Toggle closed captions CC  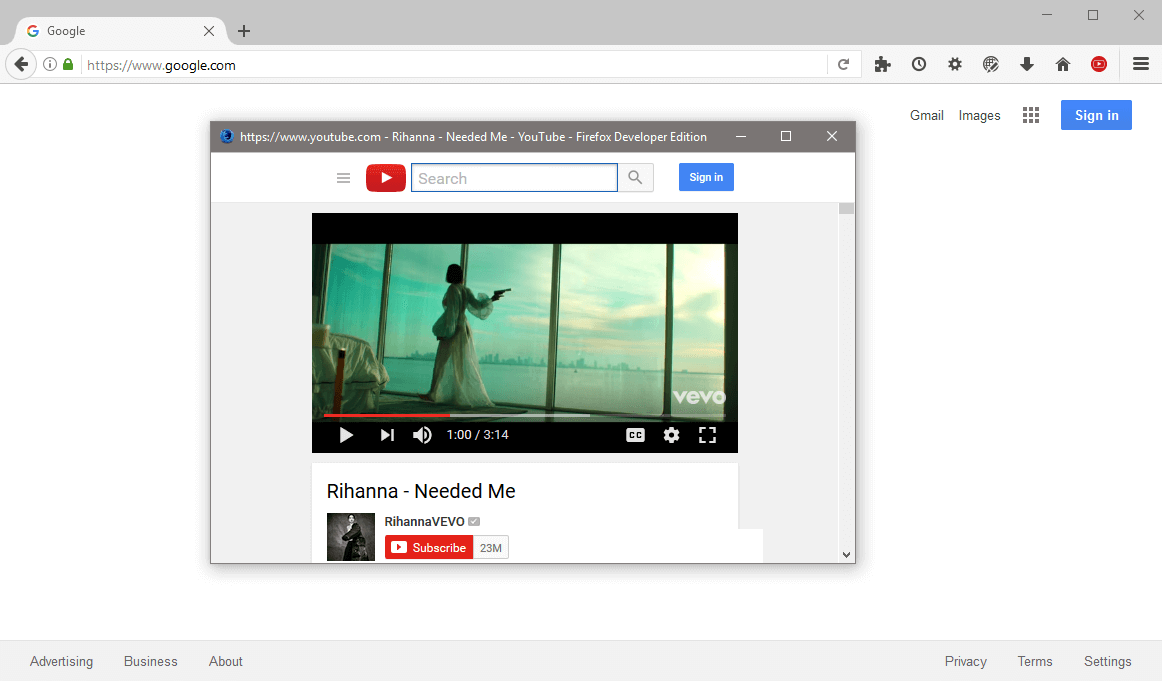[635, 435]
